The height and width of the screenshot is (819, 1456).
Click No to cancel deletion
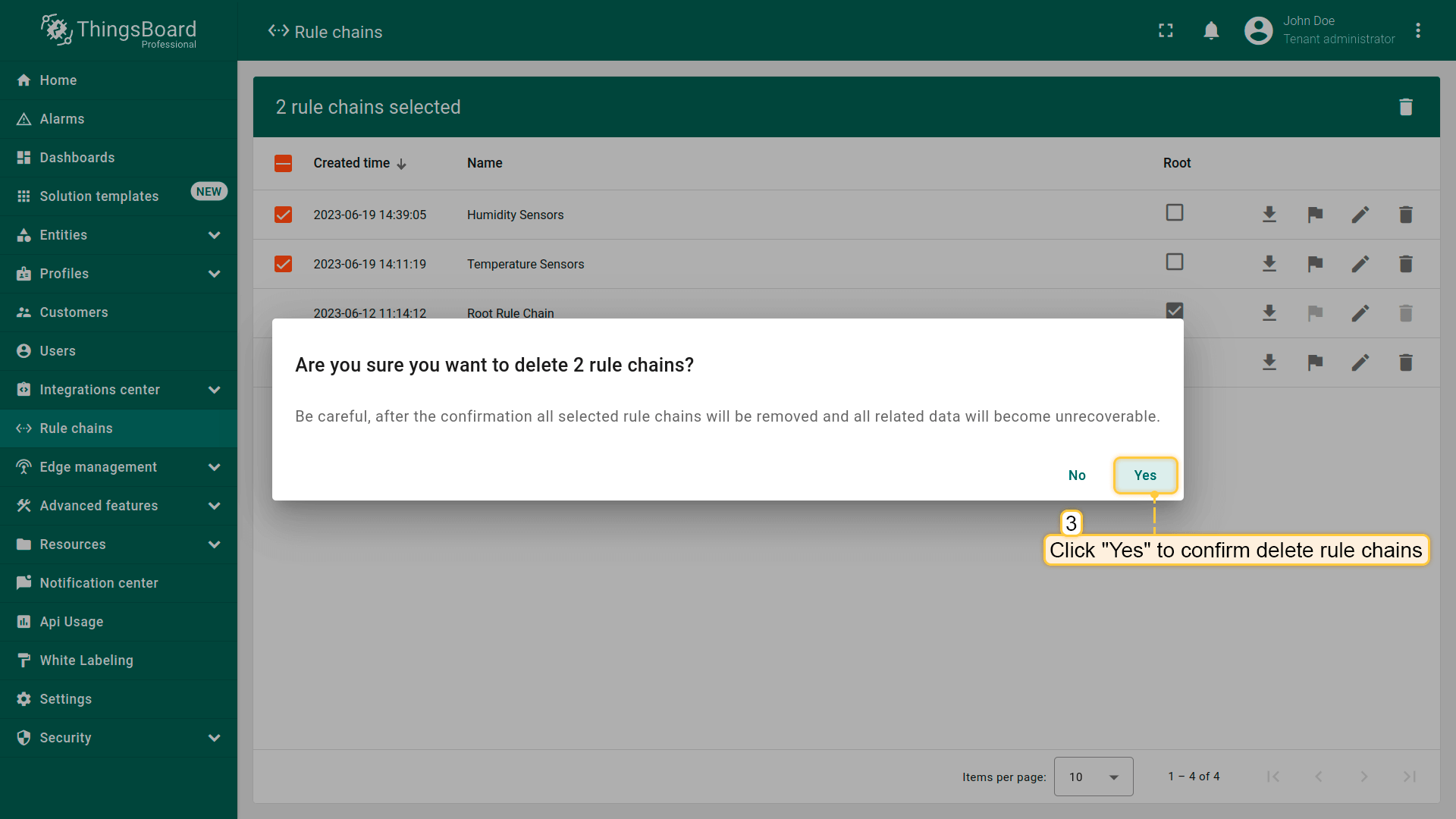point(1077,475)
